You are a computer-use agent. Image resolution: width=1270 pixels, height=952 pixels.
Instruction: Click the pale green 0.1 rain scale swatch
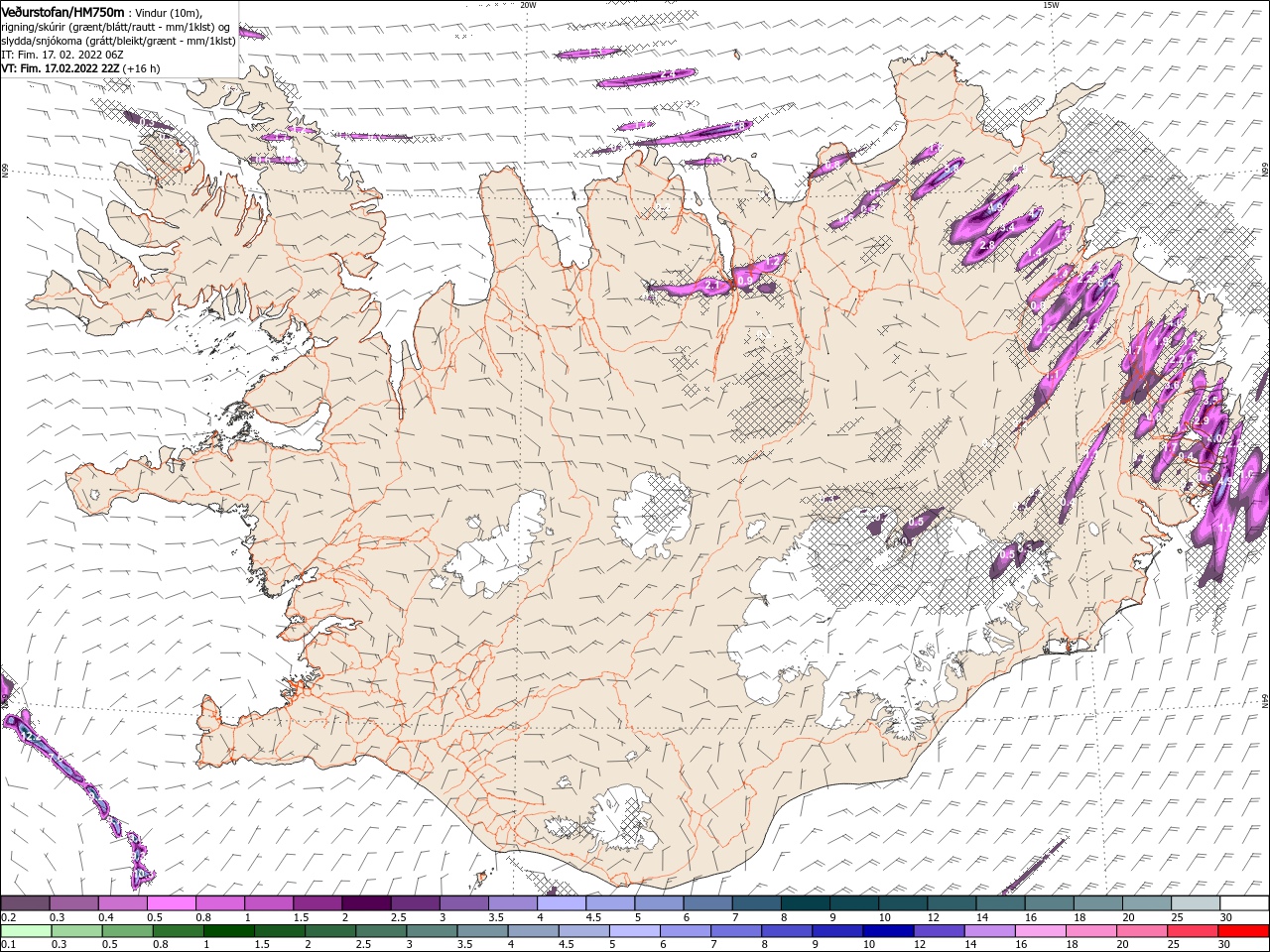tap(26, 931)
